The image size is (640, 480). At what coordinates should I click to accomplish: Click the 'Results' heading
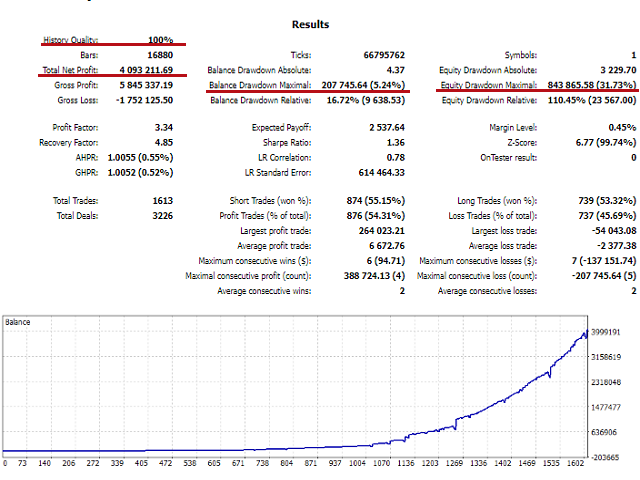[310, 24]
